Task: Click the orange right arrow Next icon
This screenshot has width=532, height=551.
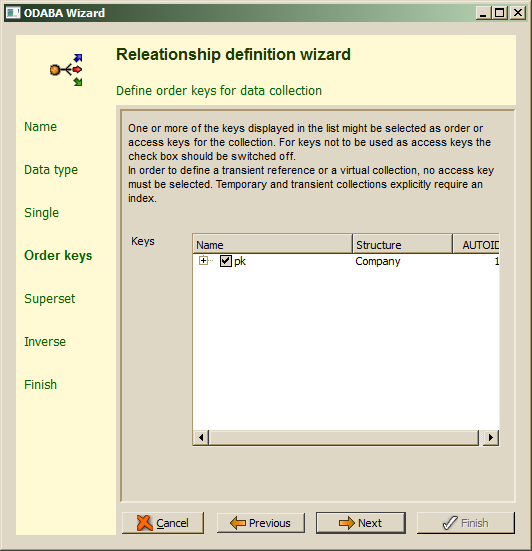Action: [x=347, y=523]
